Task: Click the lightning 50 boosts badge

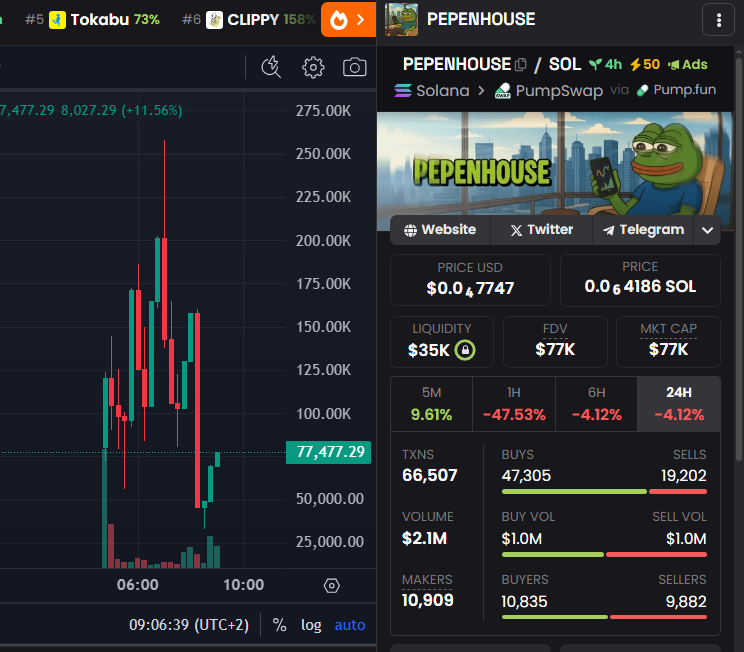Action: [645, 65]
